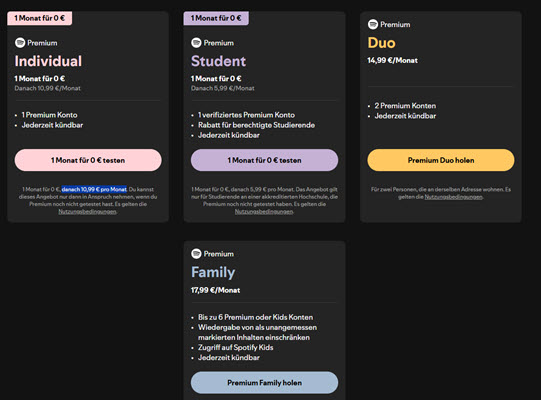Open Nutzungsbedingungen link under Duo plan
Image resolution: width=541 pixels, height=400 pixels.
tap(453, 197)
